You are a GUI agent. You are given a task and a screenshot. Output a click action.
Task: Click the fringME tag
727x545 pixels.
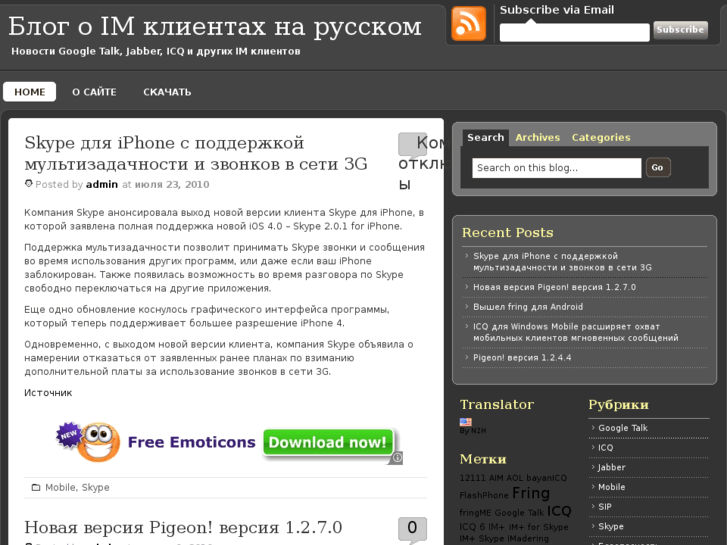pyautogui.click(x=475, y=513)
